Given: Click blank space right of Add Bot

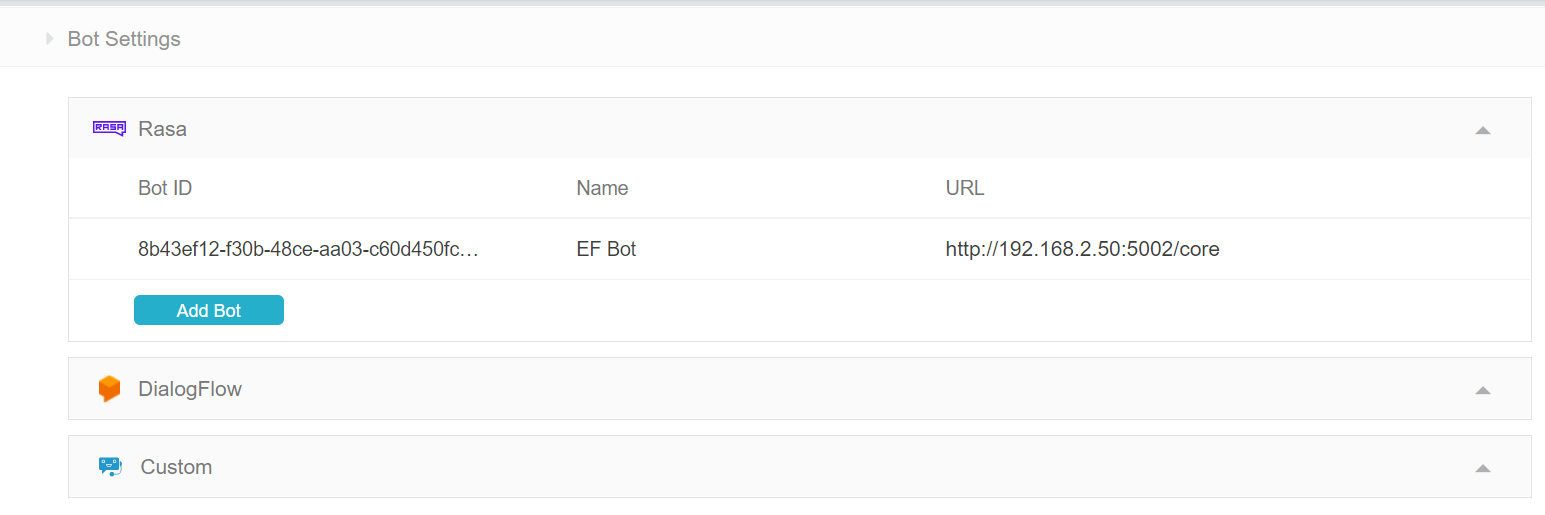Looking at the screenshot, I should (800, 311).
